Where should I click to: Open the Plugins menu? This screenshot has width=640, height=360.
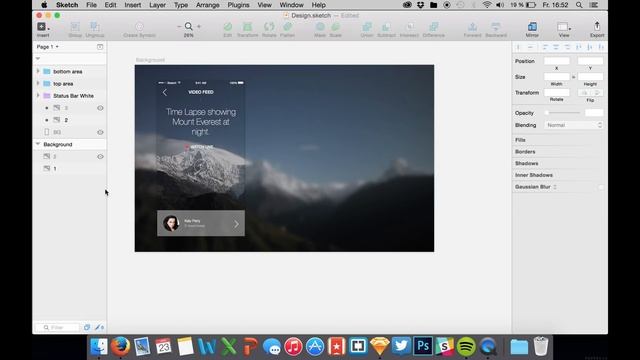coord(238,5)
